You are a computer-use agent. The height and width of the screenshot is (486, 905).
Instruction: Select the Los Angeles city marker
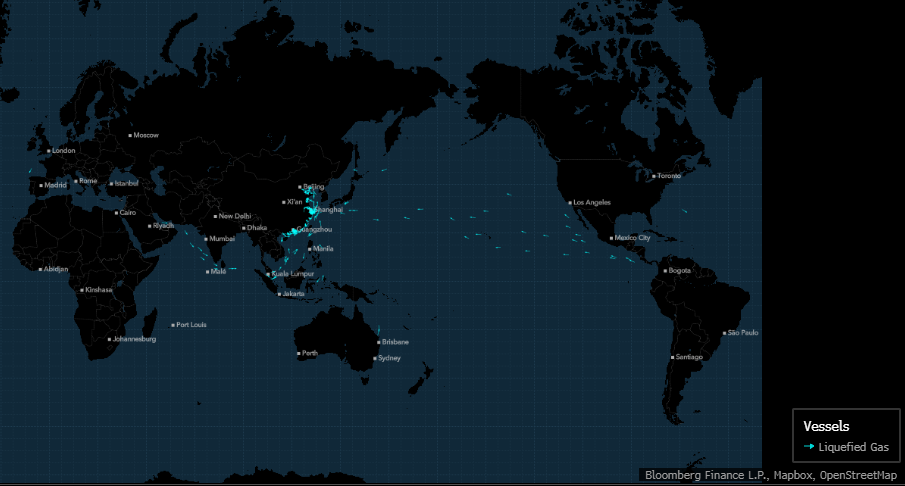coord(570,203)
